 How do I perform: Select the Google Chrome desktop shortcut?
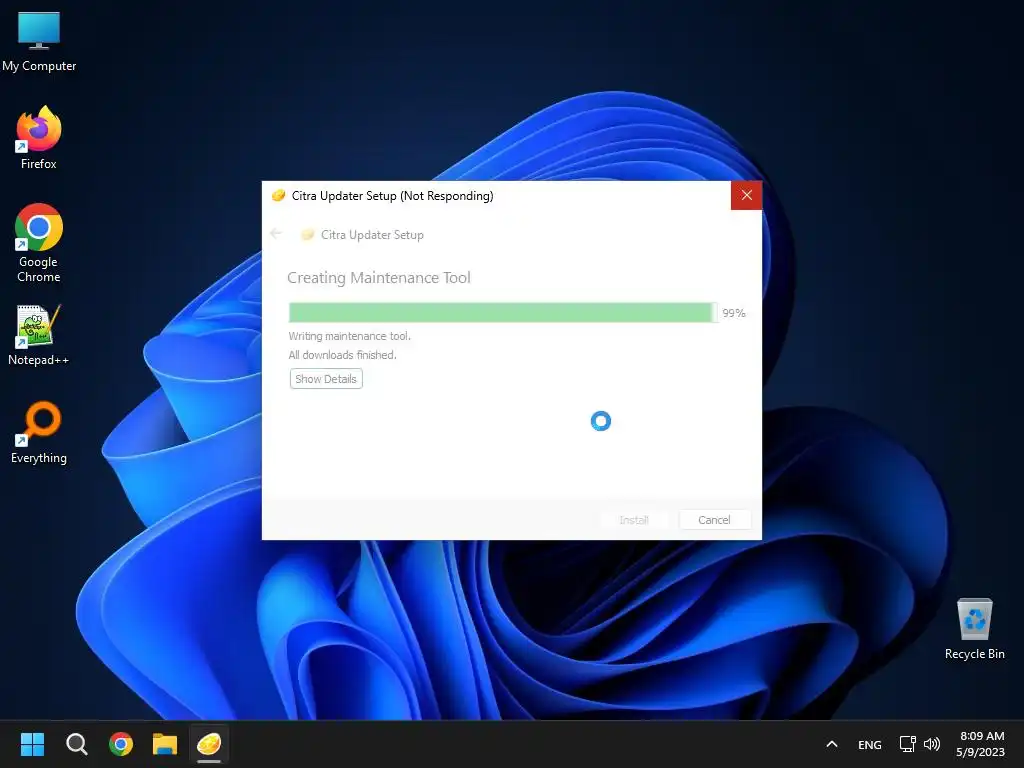[x=39, y=243]
